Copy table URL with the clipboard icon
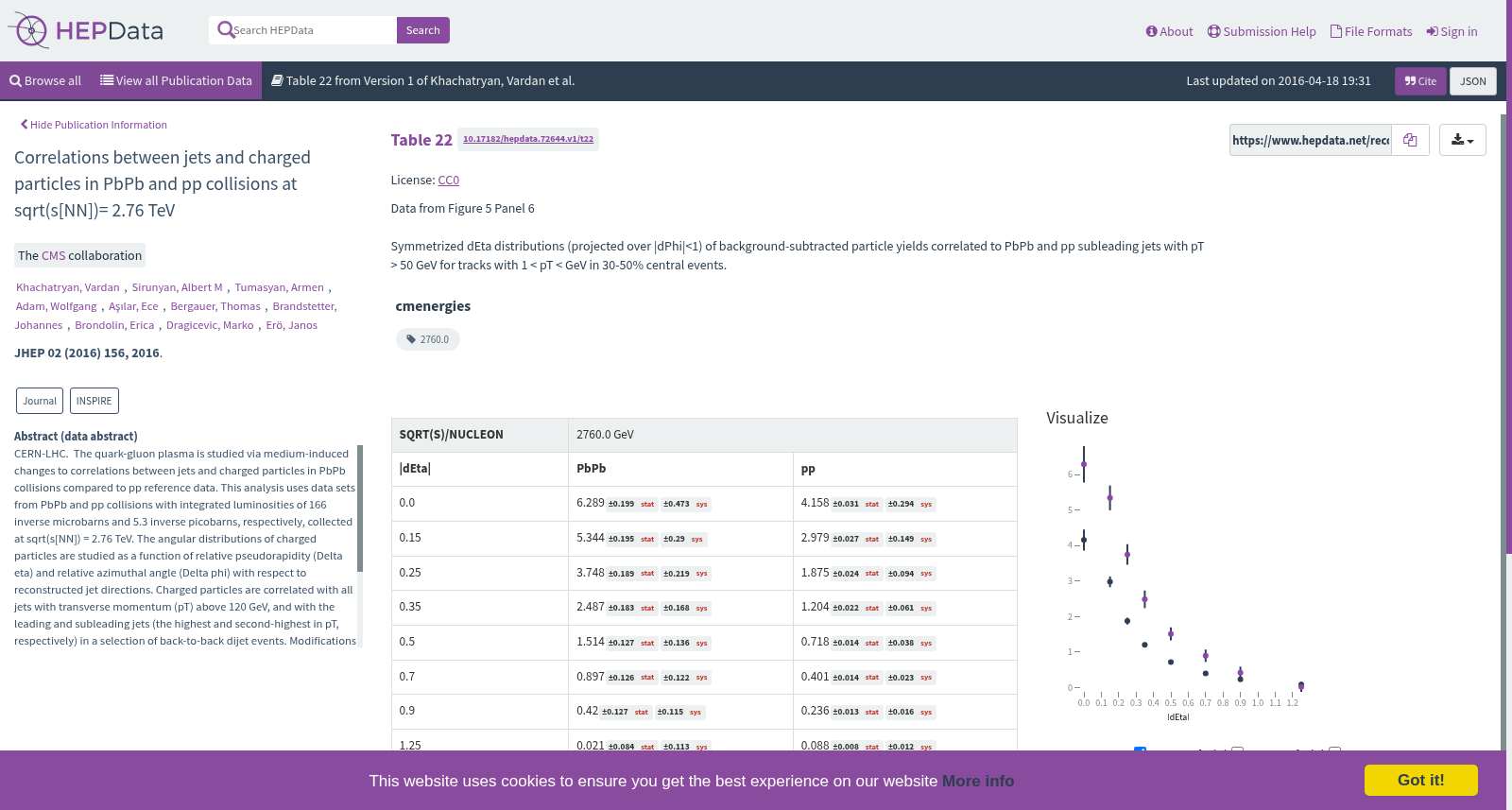Image resolution: width=1512 pixels, height=810 pixels. (x=1410, y=140)
